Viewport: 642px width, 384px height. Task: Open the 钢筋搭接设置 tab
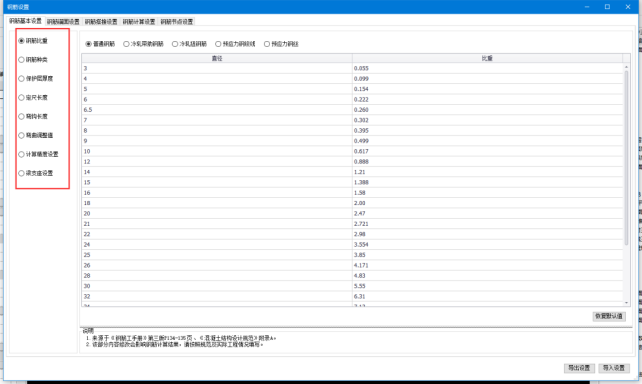pyautogui.click(x=101, y=22)
